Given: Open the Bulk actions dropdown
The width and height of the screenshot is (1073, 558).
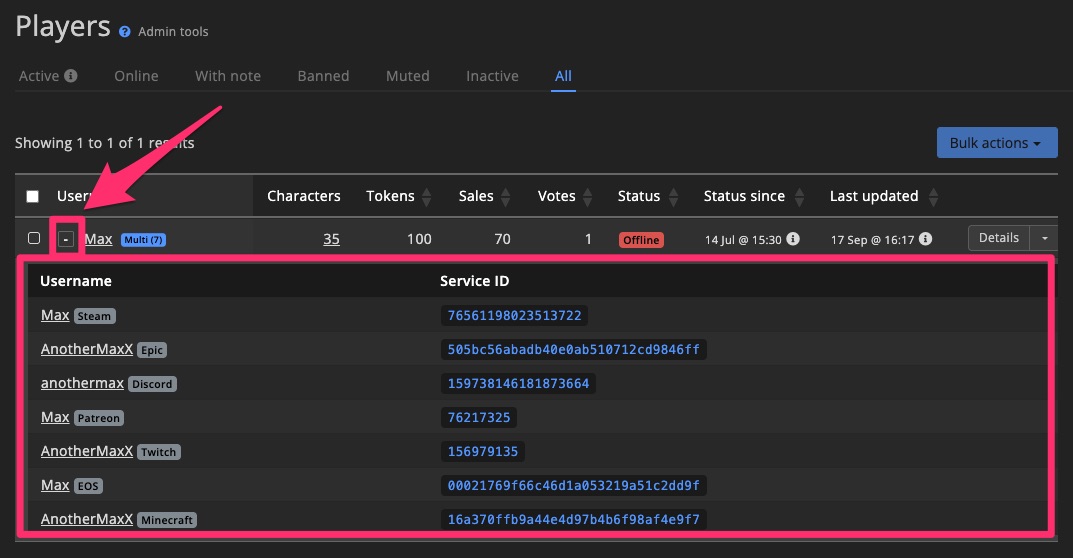Looking at the screenshot, I should [996, 143].
